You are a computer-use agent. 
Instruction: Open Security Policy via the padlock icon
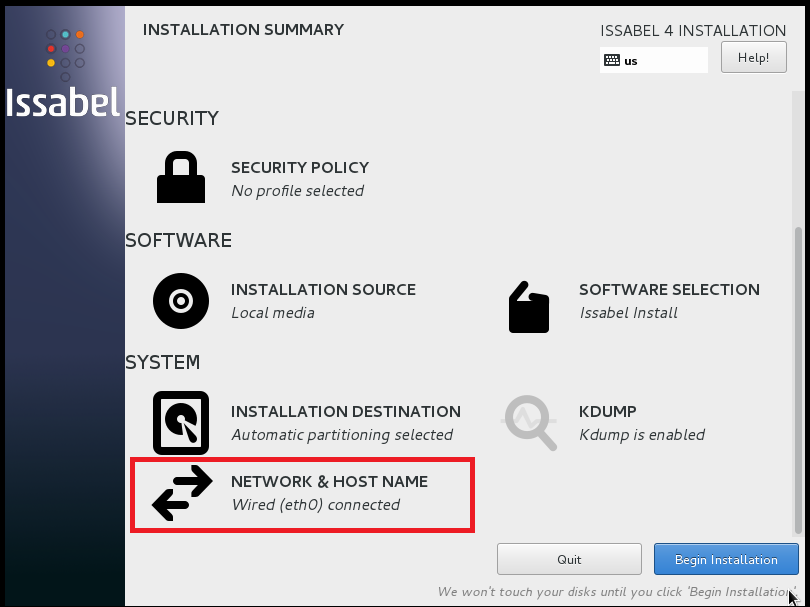[x=180, y=177]
